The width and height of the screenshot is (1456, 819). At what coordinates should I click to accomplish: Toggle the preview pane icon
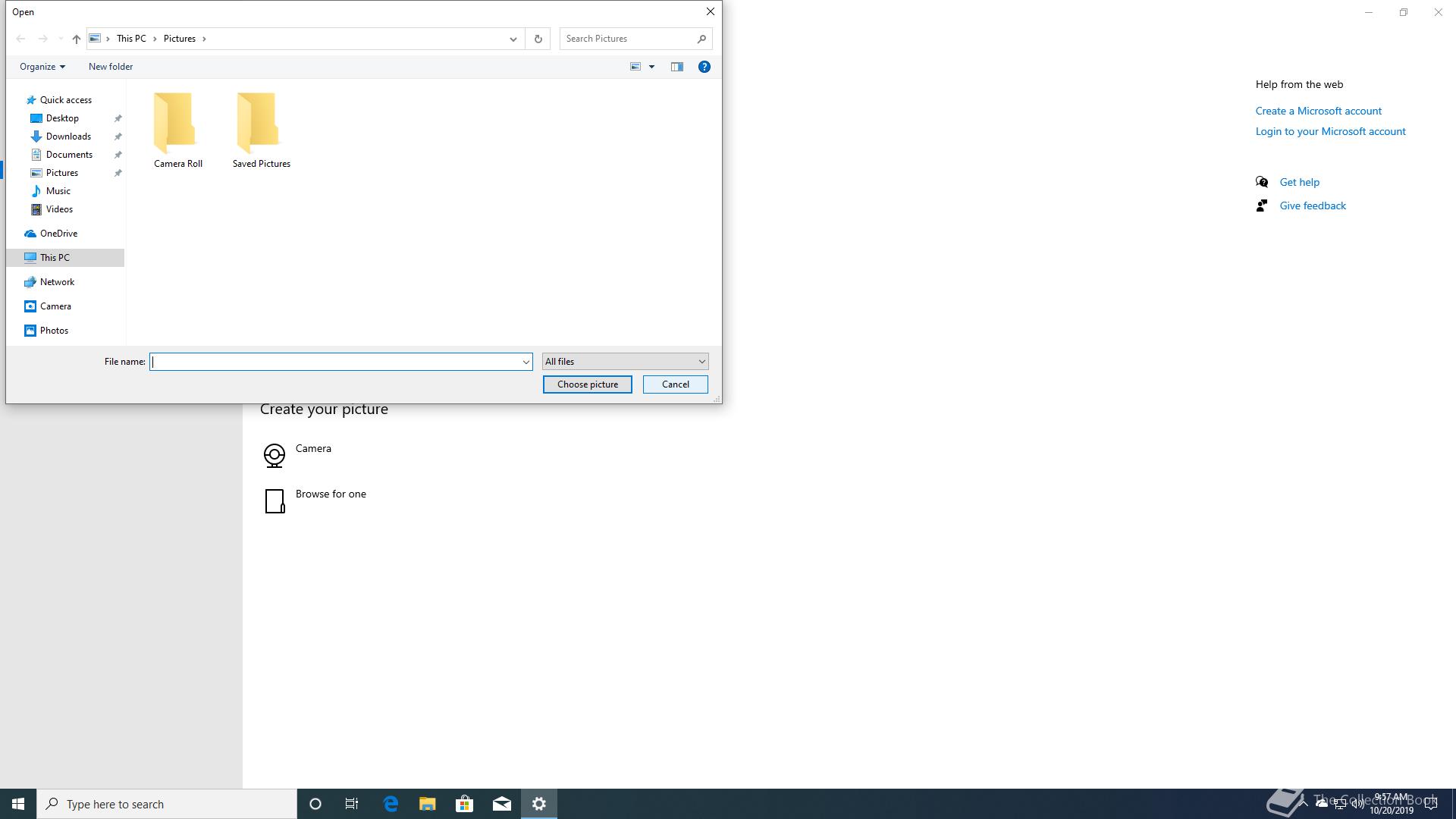tap(677, 67)
